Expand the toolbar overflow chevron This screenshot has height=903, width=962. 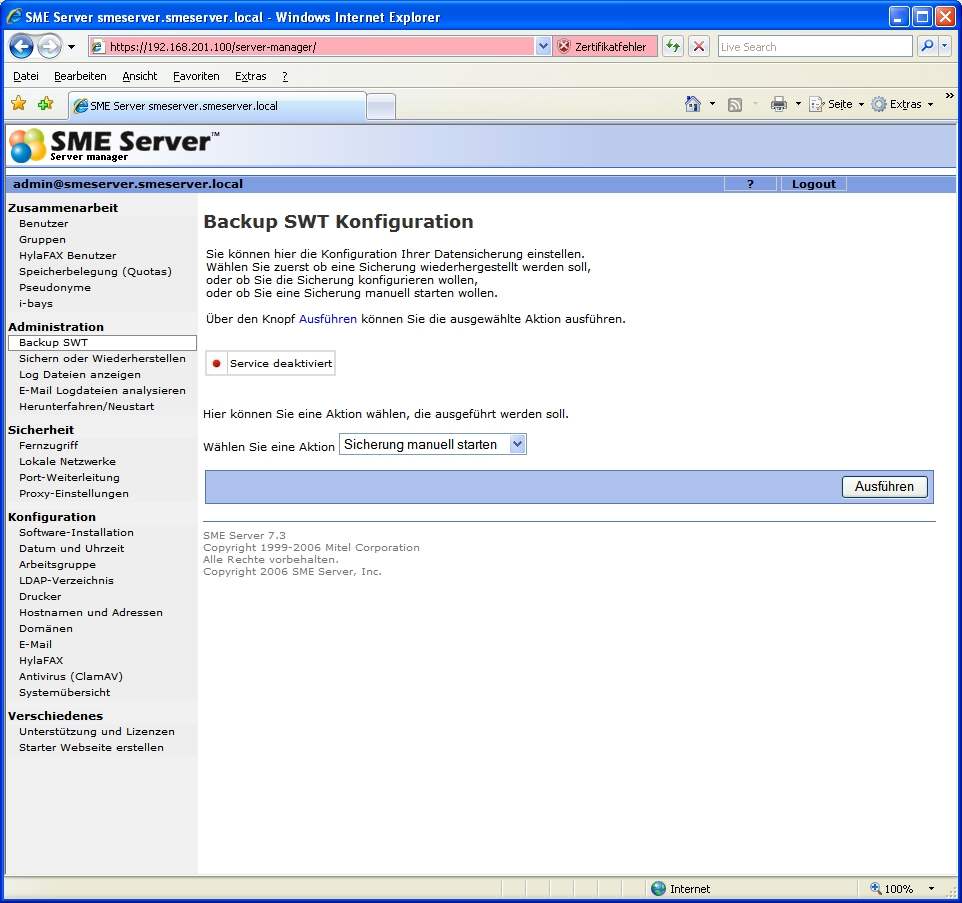click(949, 96)
